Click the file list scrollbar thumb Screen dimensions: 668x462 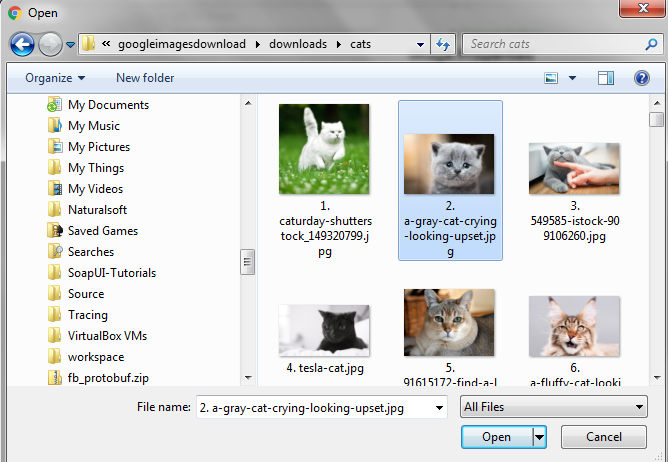point(656,119)
